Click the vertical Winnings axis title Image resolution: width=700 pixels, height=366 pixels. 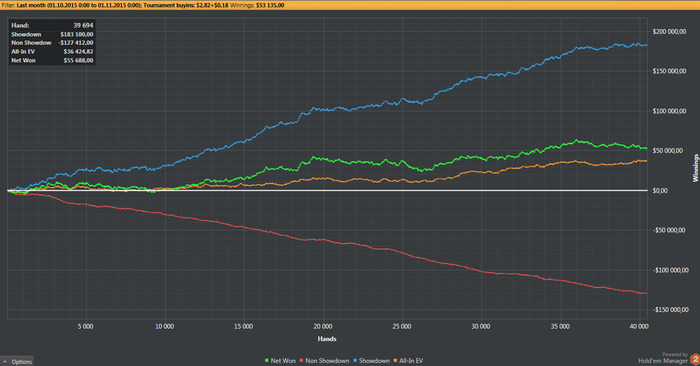pyautogui.click(x=695, y=168)
